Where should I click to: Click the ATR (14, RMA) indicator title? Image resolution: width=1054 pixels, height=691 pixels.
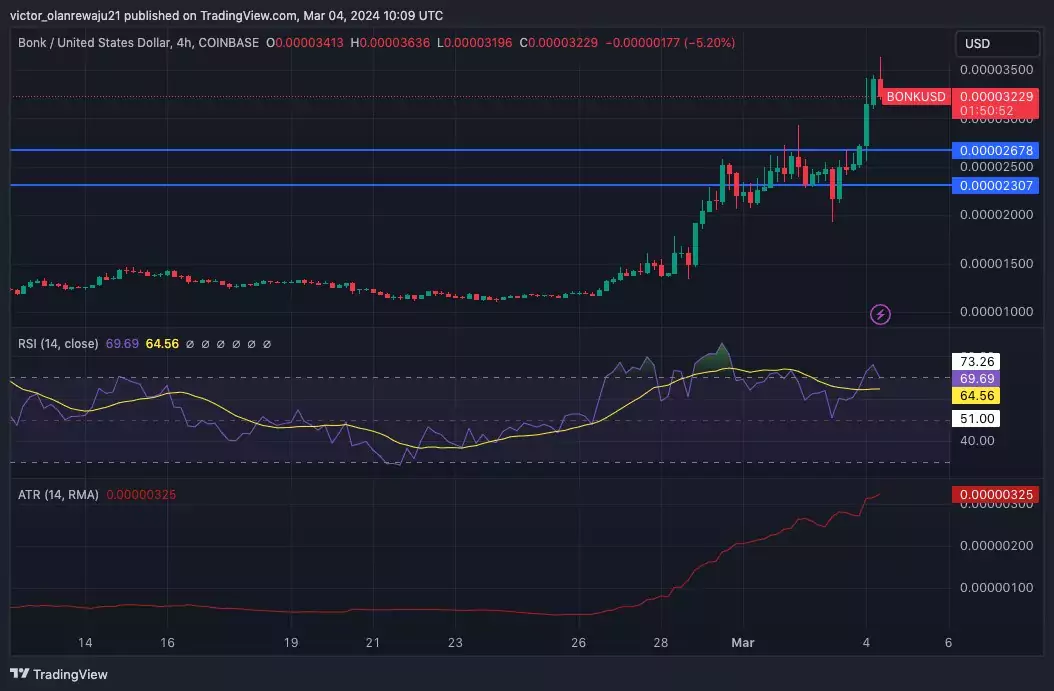click(x=58, y=495)
